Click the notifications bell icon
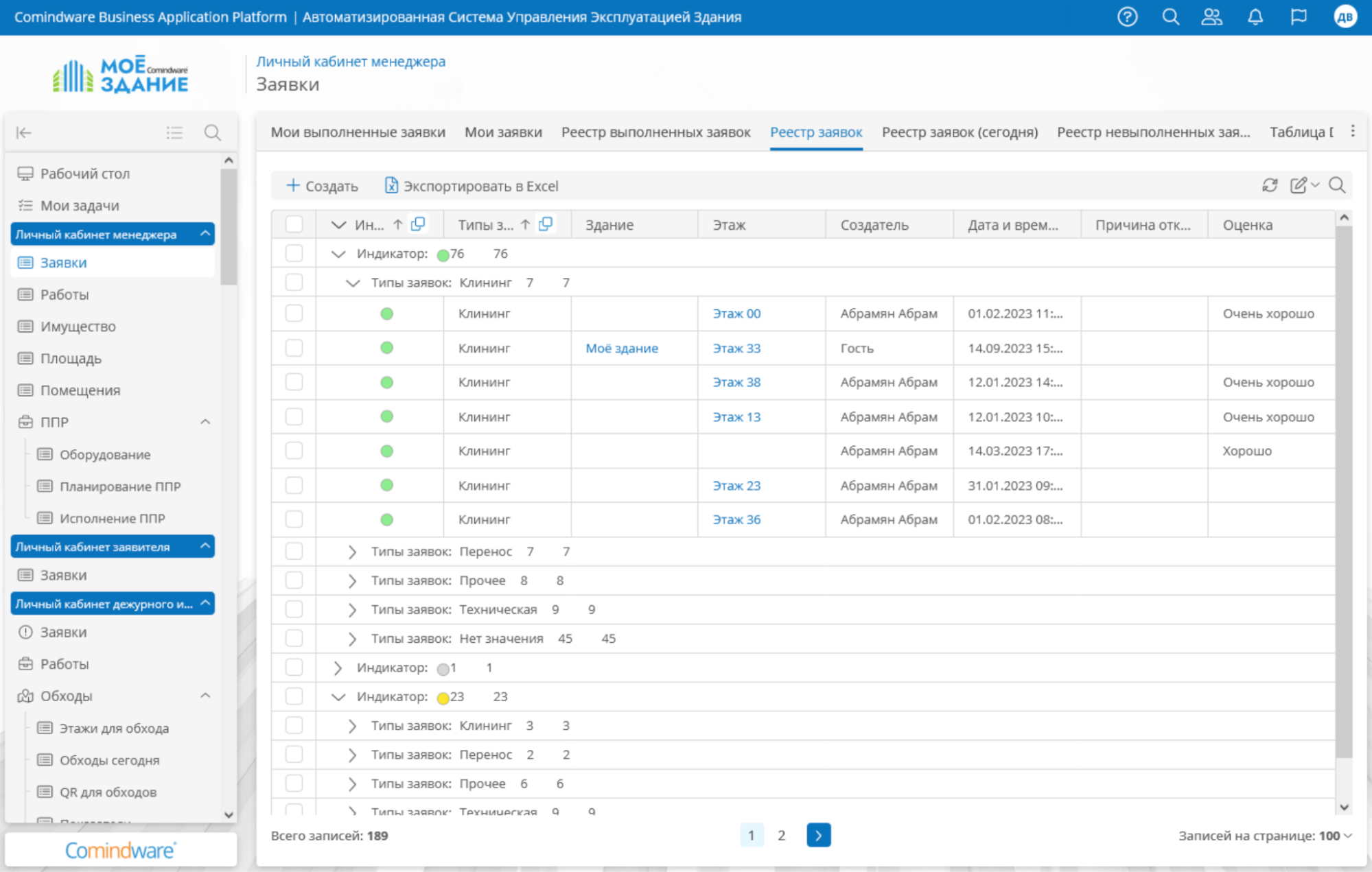This screenshot has width=1372, height=872. tap(1255, 16)
